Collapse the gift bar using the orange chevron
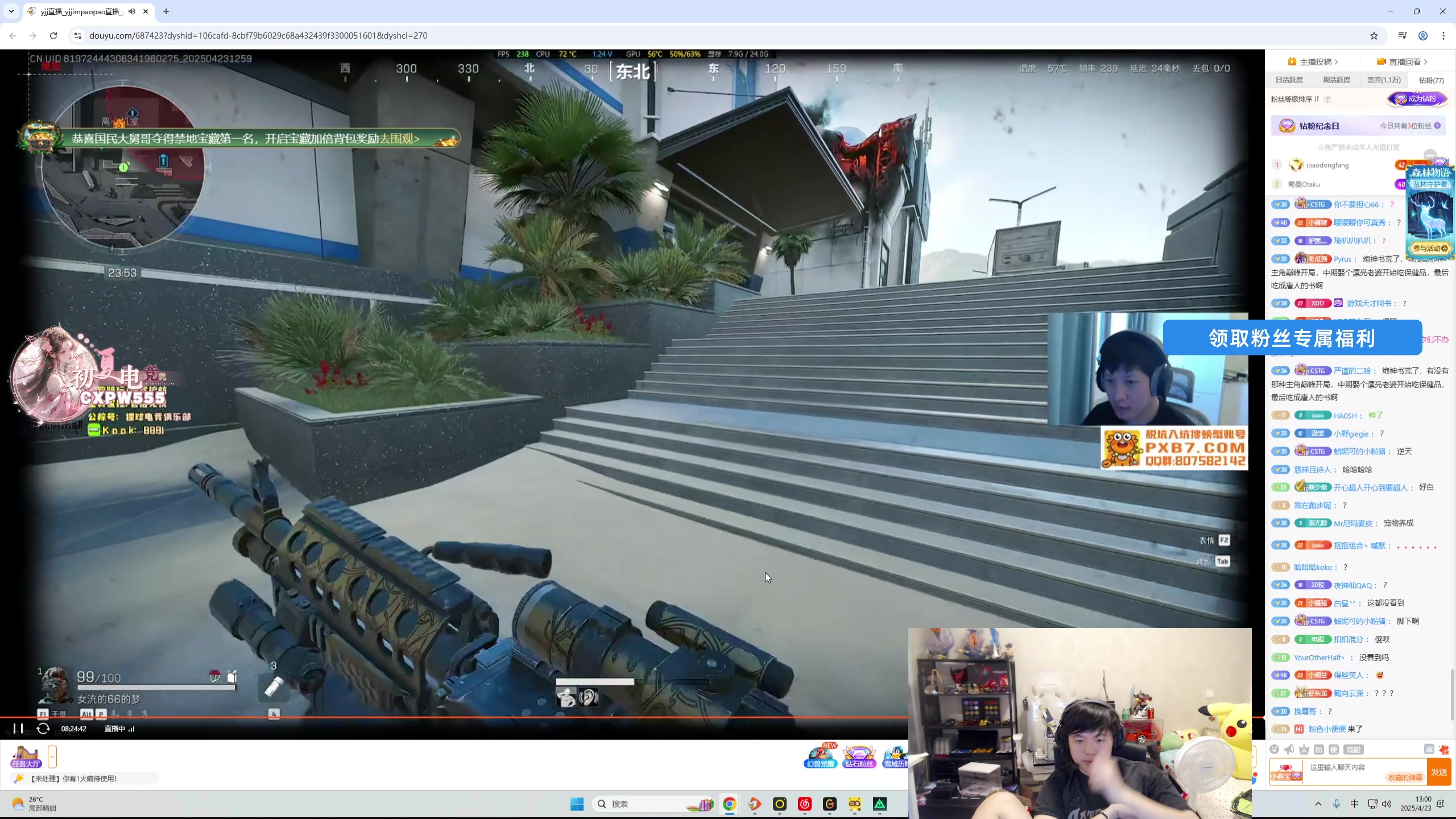Screen dimensions: 1456x819 pyautogui.click(x=52, y=757)
